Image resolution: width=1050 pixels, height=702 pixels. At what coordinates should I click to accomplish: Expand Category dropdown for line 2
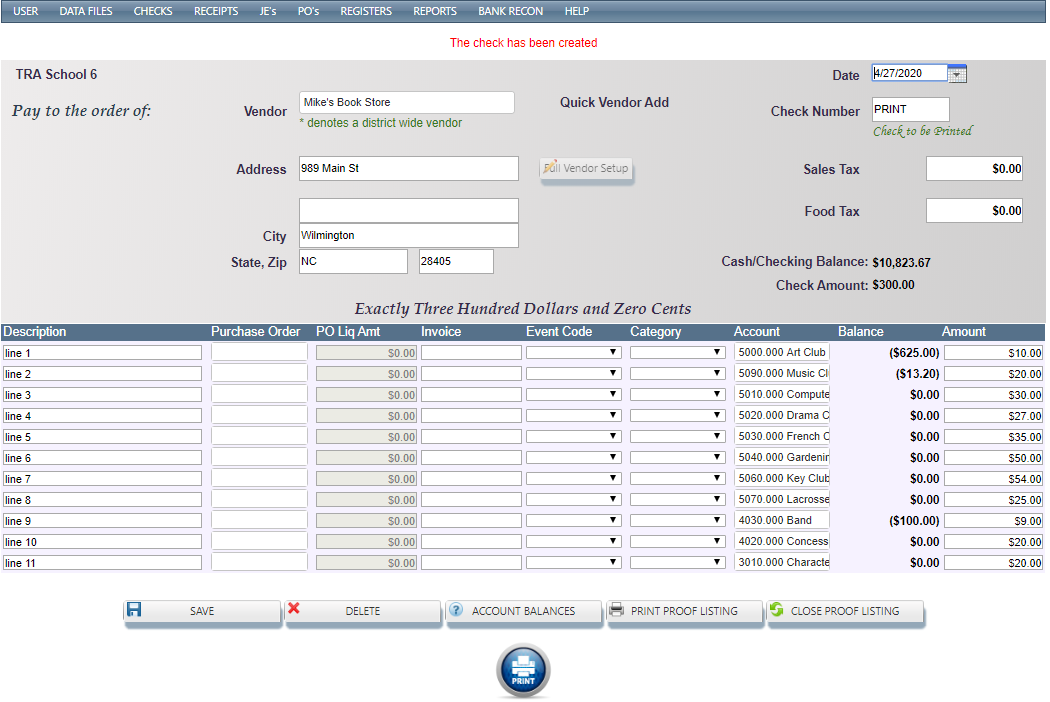(x=678, y=373)
